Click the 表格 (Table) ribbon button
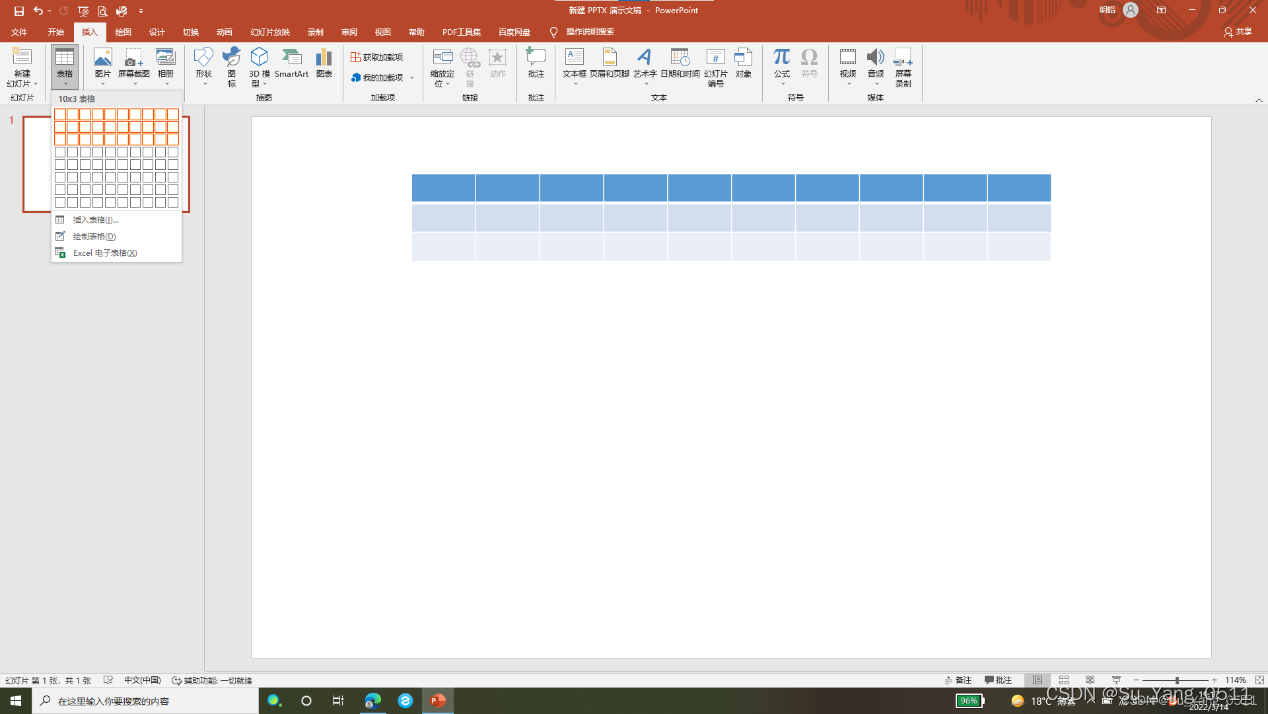The height and width of the screenshot is (714, 1268). (64, 67)
